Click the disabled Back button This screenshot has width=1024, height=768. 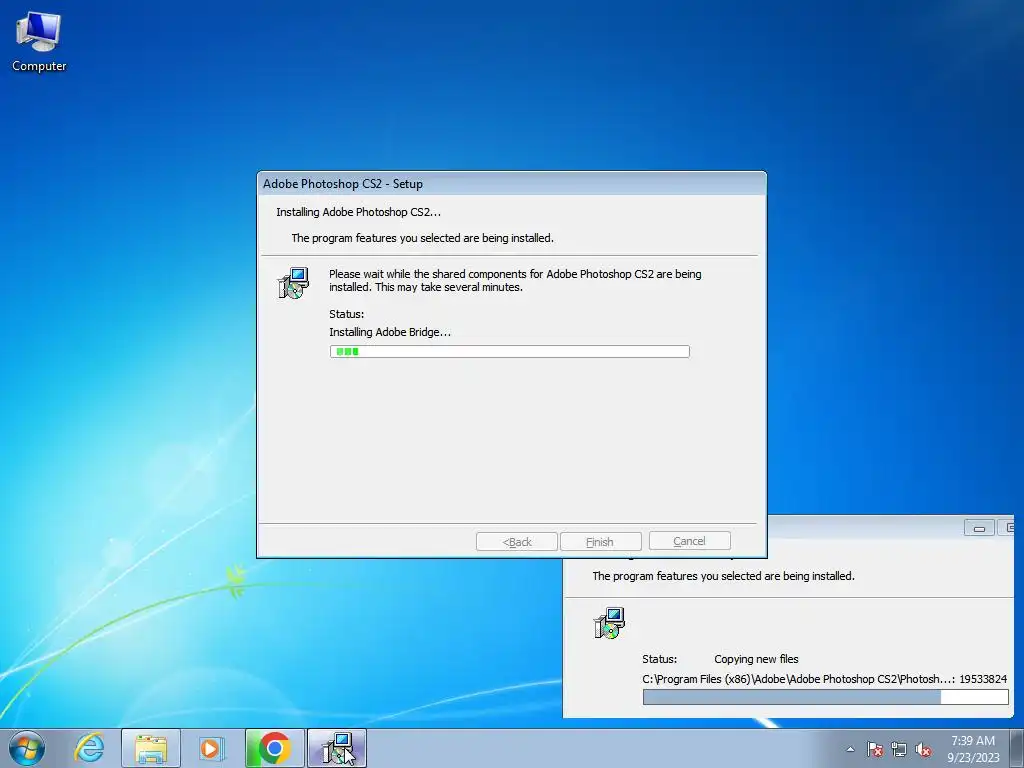pos(517,542)
